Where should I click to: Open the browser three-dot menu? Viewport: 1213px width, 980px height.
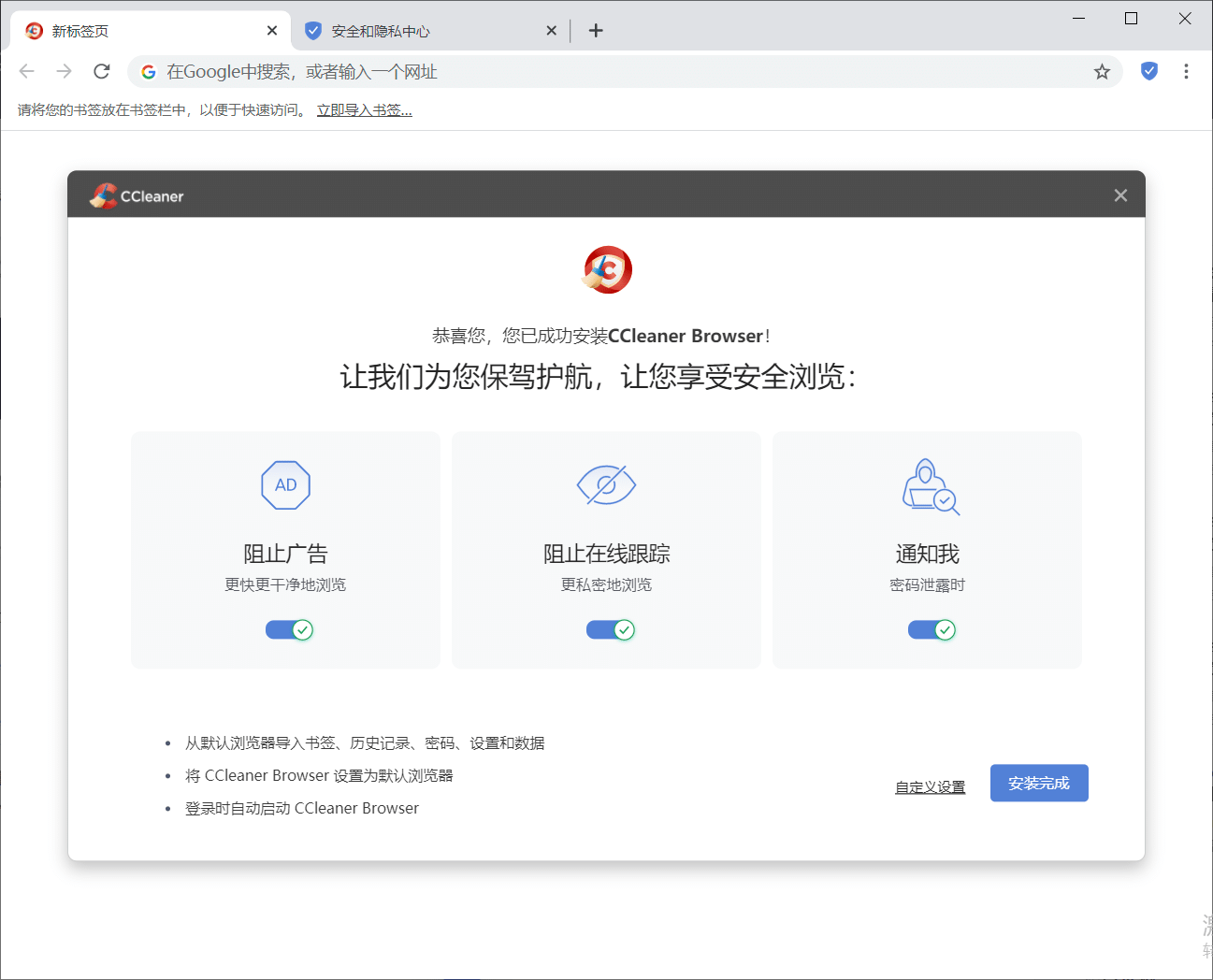[x=1186, y=72]
